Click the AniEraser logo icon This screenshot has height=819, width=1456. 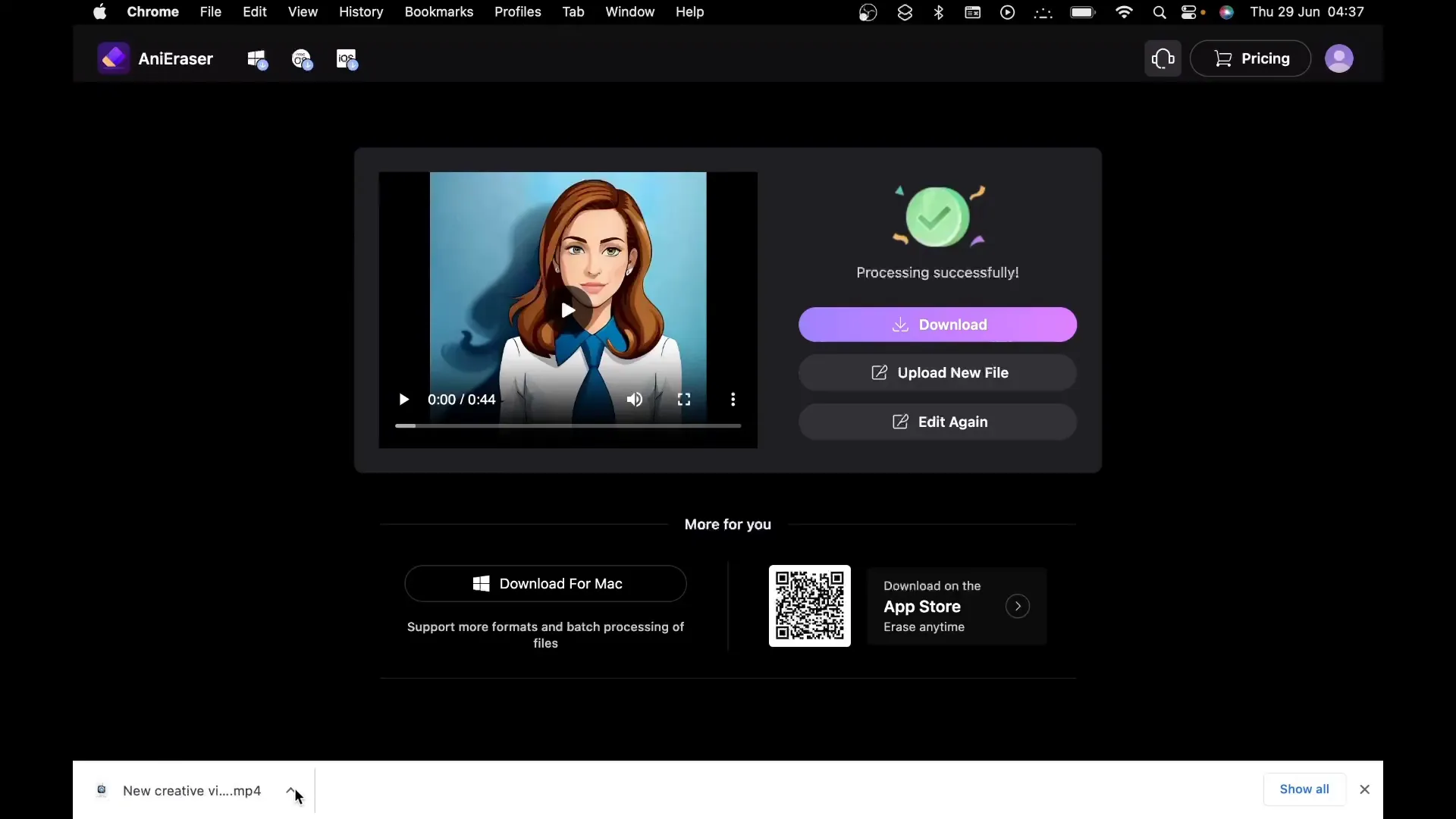tap(112, 58)
